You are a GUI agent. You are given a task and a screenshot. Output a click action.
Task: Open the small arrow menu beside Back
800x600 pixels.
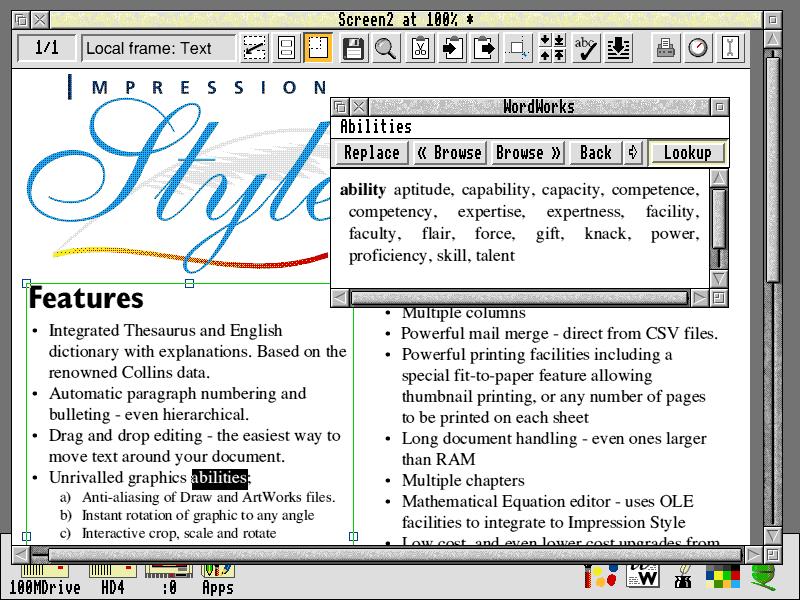pyautogui.click(x=632, y=153)
